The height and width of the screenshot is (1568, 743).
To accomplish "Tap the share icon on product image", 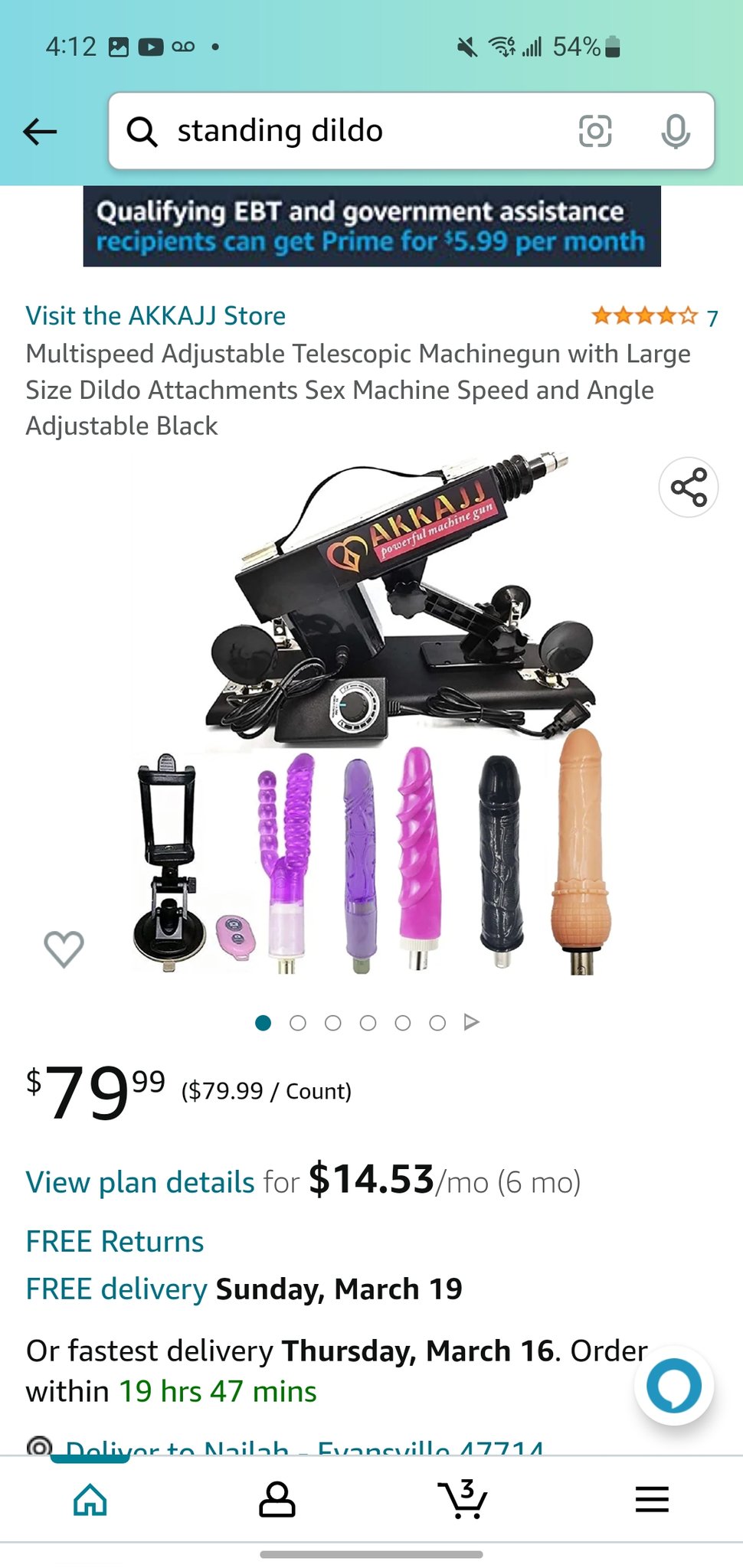I will point(689,488).
